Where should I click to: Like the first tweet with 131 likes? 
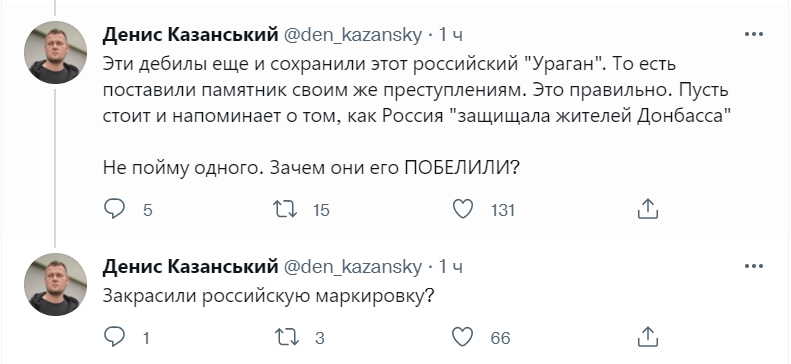(x=463, y=209)
